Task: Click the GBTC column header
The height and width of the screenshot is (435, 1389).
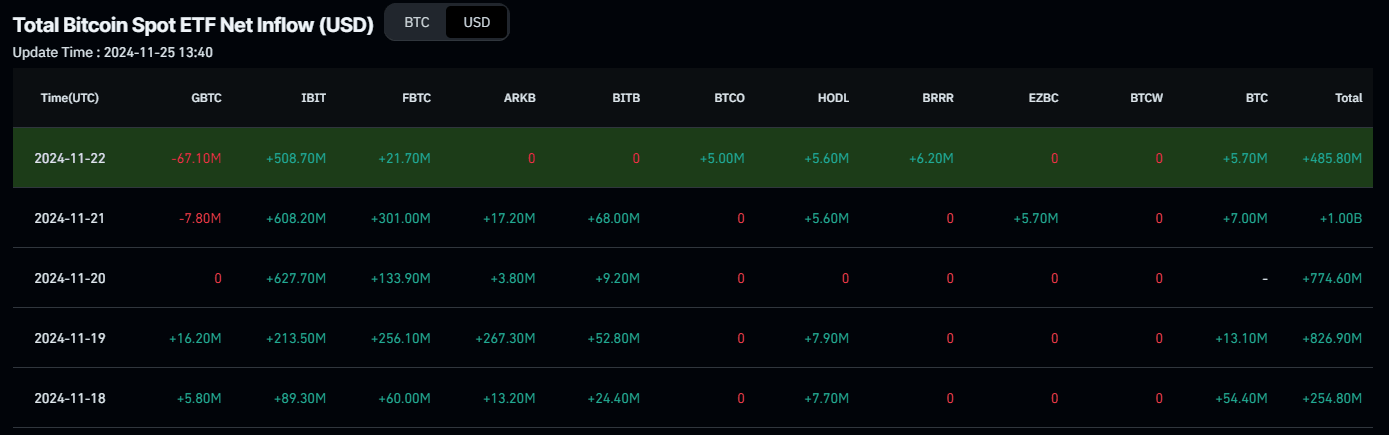Action: (206, 98)
